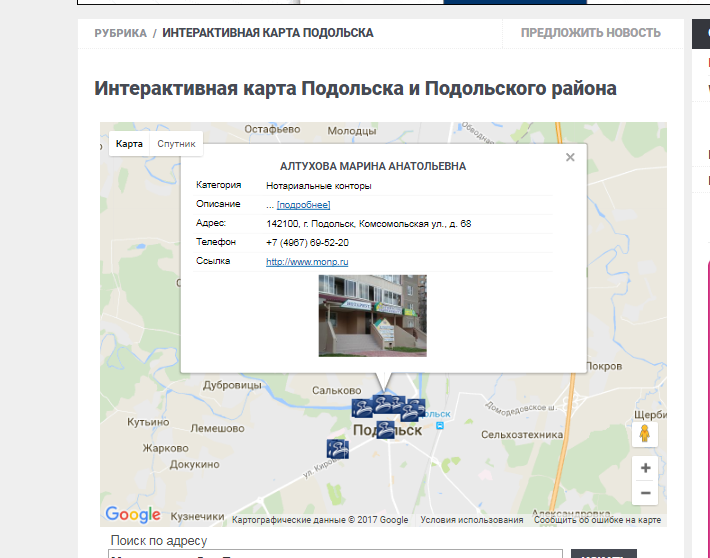Click the isolated notary marker near ул. Кирова
Image resolution: width=710 pixels, height=558 pixels.
[338, 450]
